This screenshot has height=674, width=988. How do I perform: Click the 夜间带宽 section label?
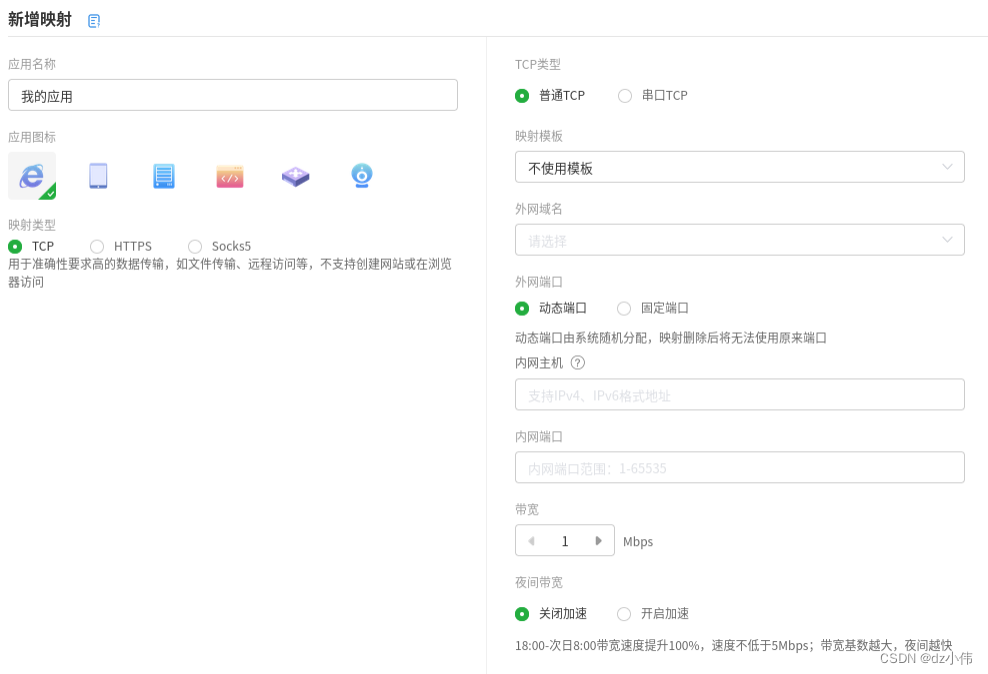pos(539,583)
